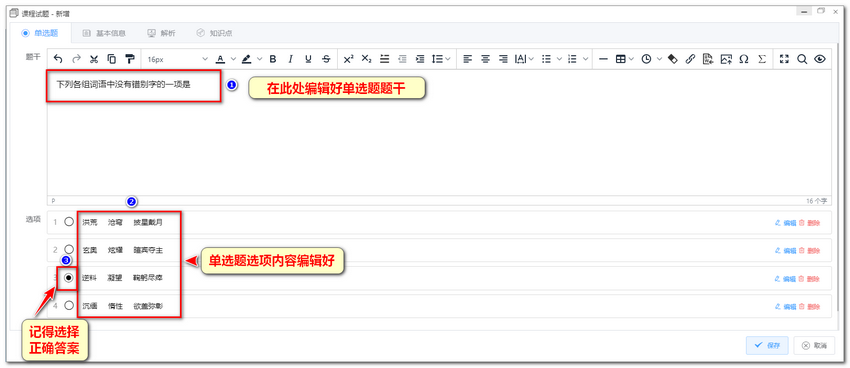Insert a numbered list
The image size is (850, 368).
click(x=572, y=59)
